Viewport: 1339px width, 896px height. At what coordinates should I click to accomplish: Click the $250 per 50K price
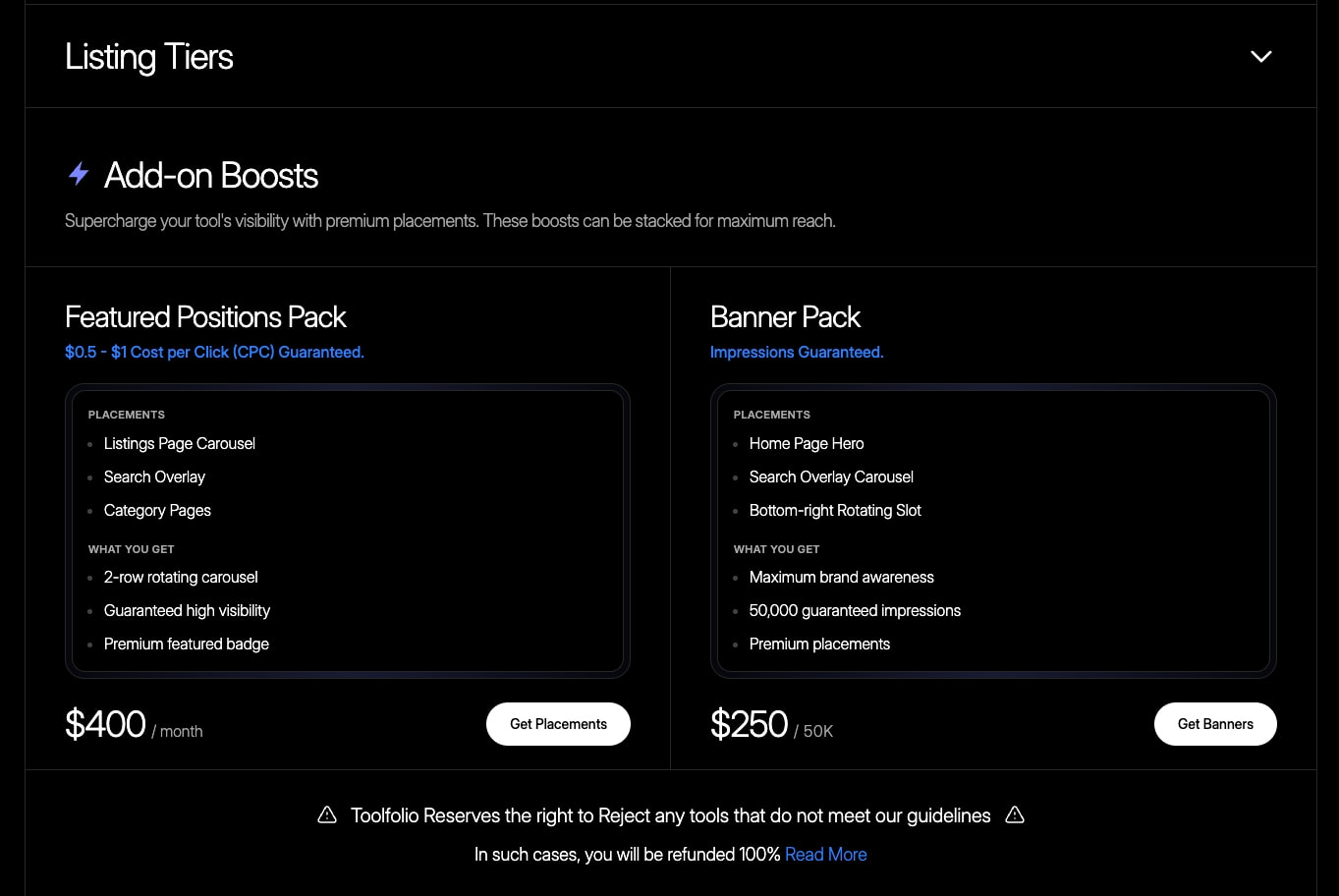771,725
